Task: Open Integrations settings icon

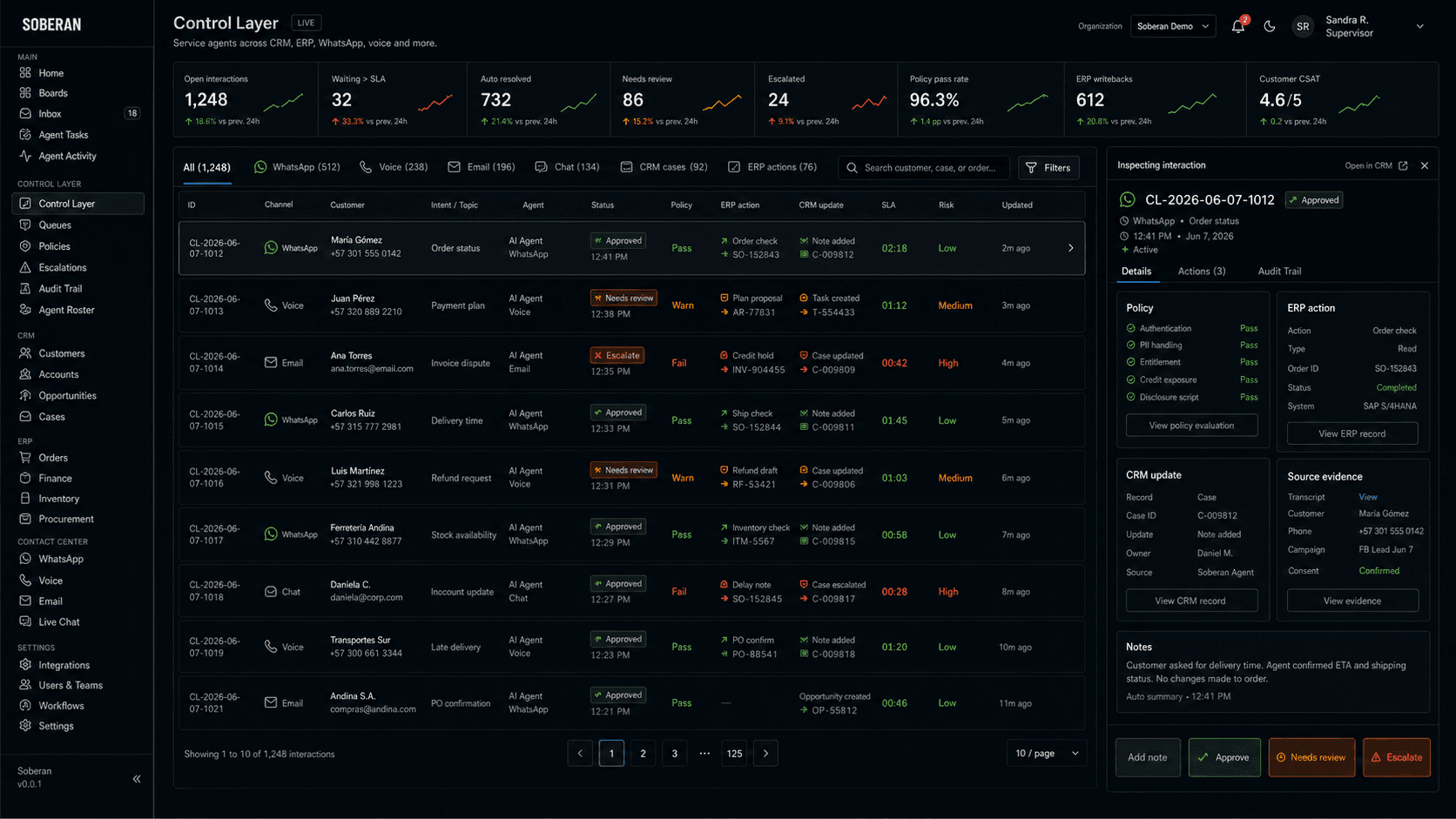Action: [25, 665]
